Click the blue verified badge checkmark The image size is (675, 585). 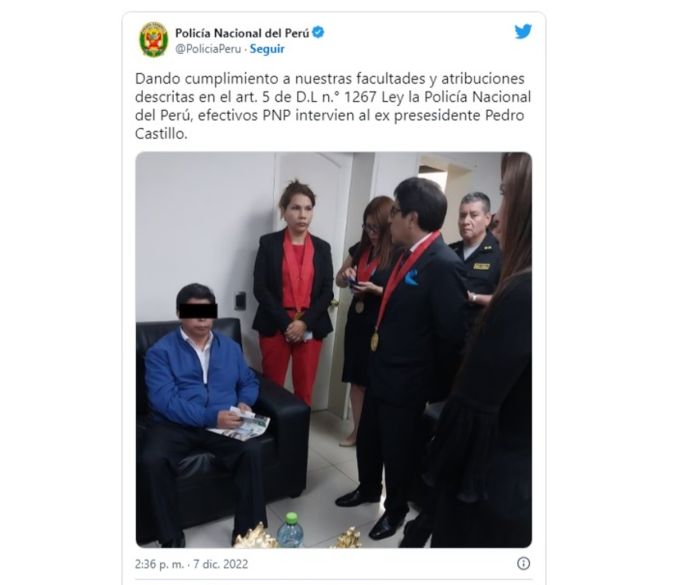pyautogui.click(x=318, y=32)
